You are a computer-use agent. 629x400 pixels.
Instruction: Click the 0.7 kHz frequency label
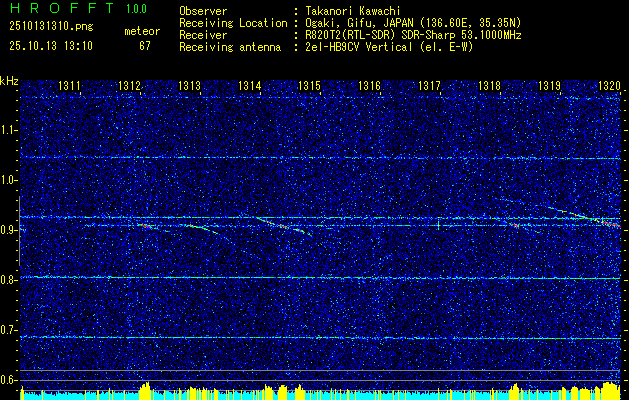click(9, 330)
